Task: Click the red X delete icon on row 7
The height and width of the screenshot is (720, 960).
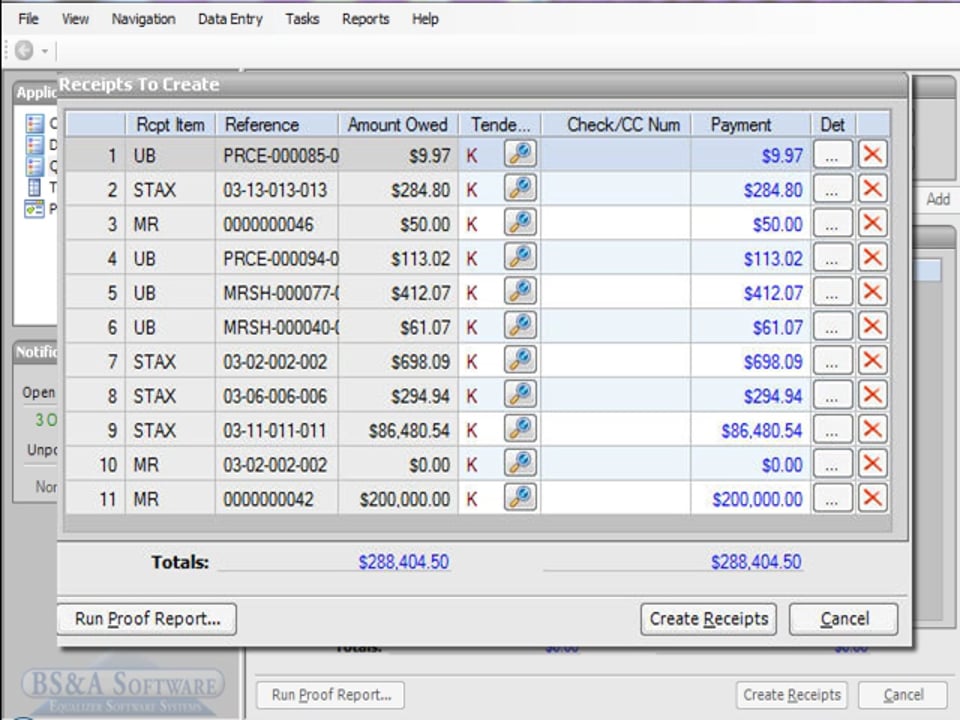Action: click(872, 361)
